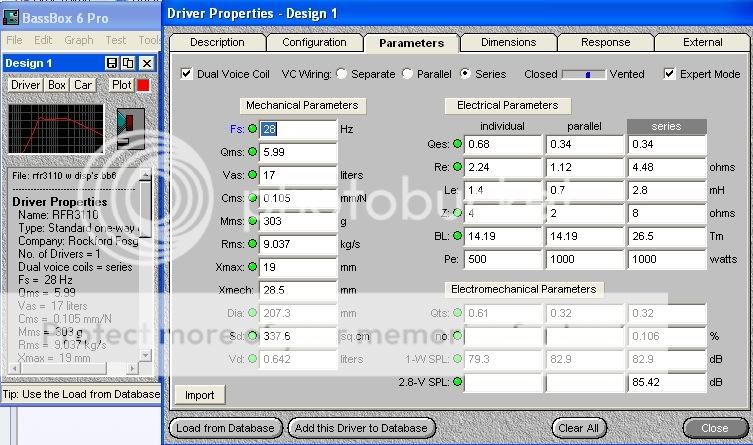This screenshot has height=445, width=753.
Task: Click the green indicator next to Cms
Action: point(252,198)
